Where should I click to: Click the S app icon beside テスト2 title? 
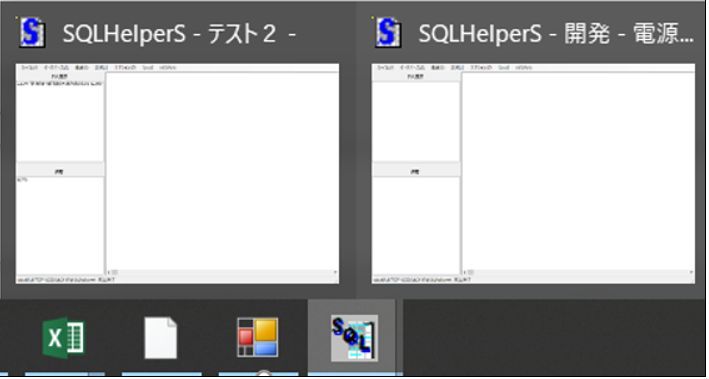[32, 32]
